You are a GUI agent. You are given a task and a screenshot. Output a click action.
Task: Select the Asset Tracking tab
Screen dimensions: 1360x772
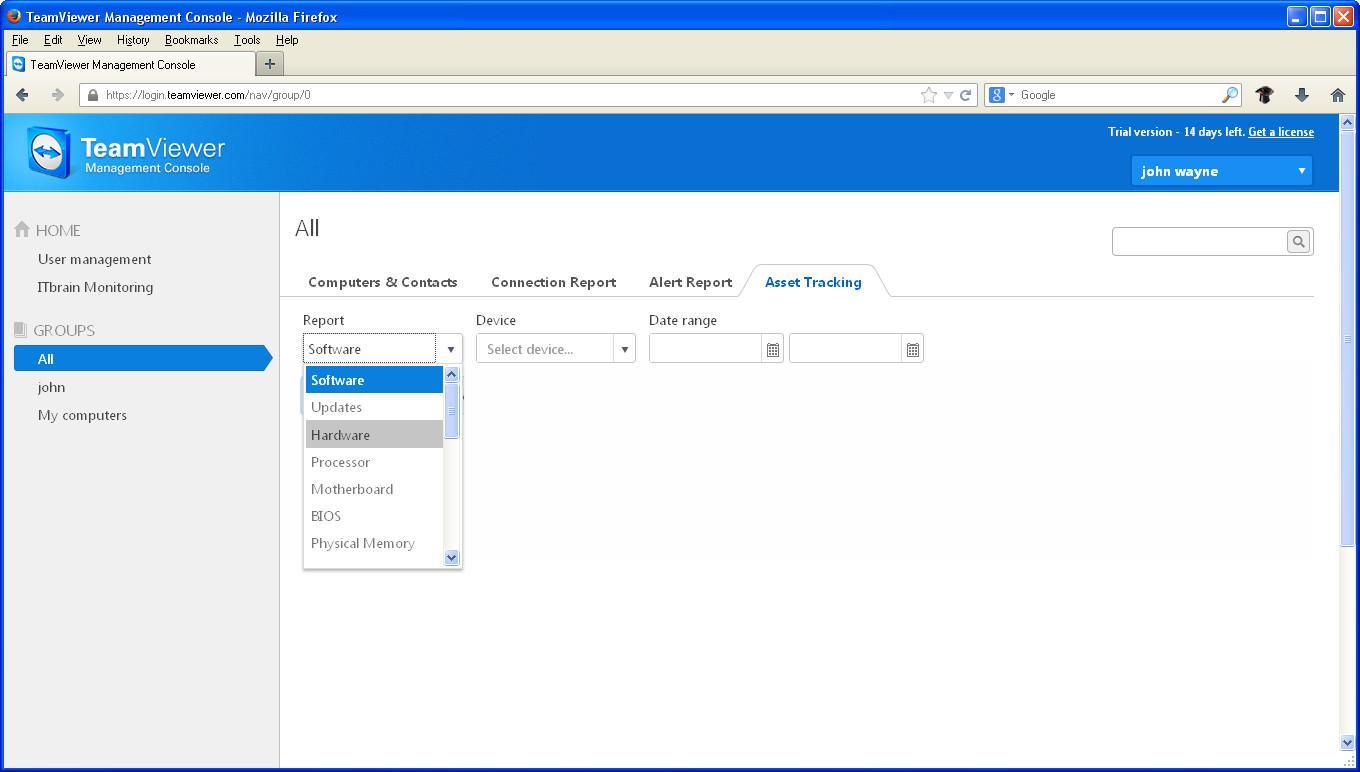813,282
